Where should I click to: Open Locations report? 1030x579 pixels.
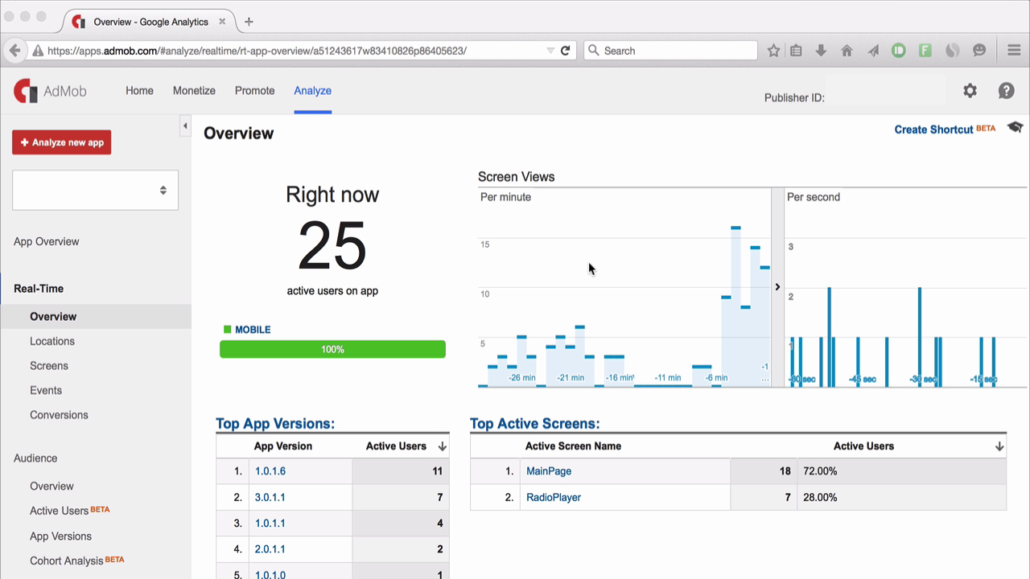(52, 341)
